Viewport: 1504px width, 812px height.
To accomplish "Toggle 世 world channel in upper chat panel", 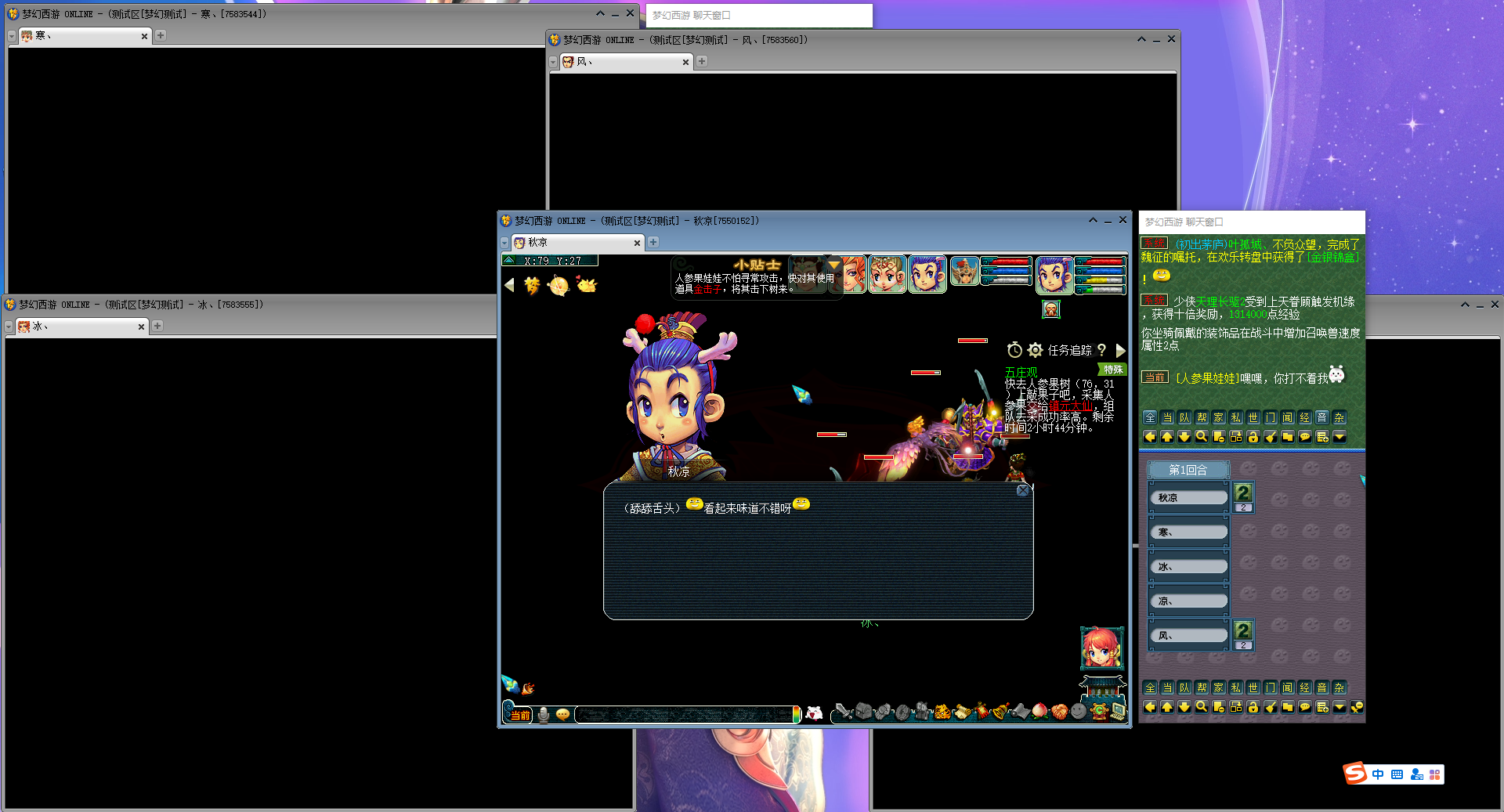I will point(1253,417).
